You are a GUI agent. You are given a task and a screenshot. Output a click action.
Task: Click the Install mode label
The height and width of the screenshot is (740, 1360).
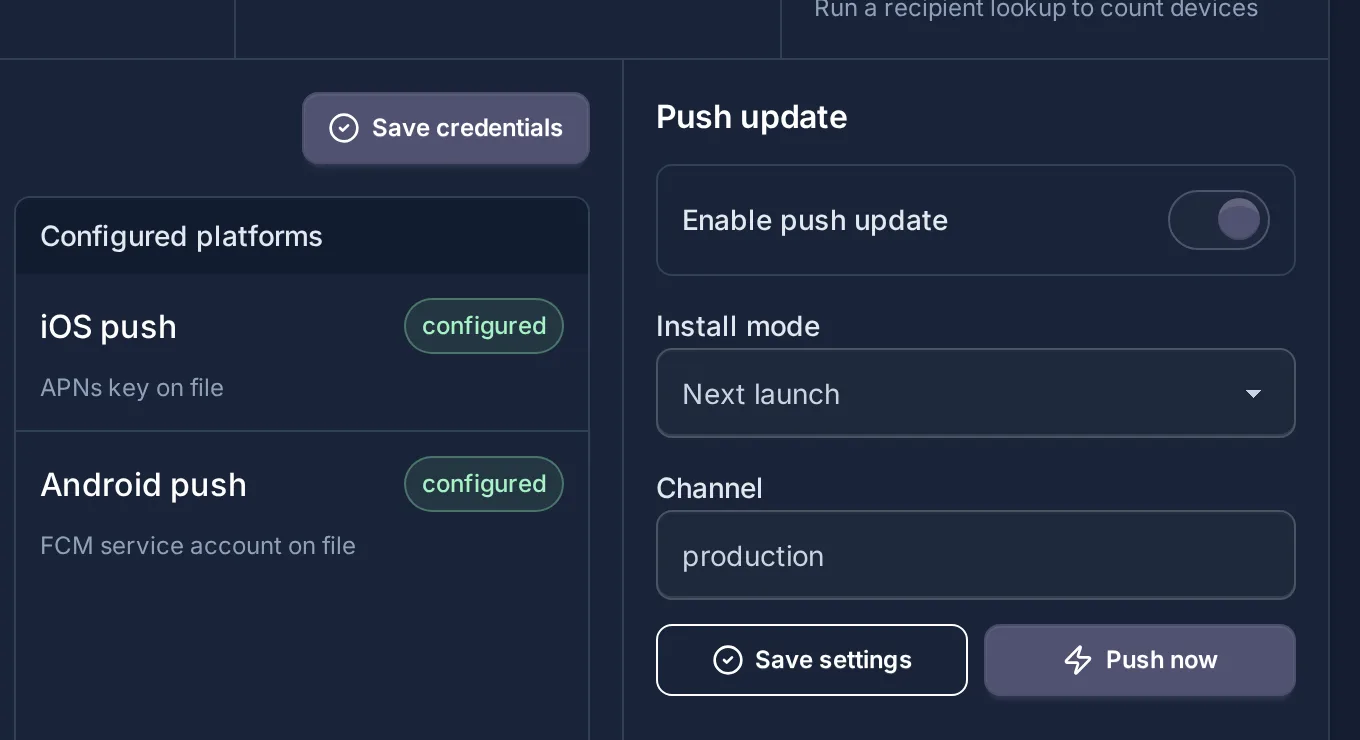point(738,326)
